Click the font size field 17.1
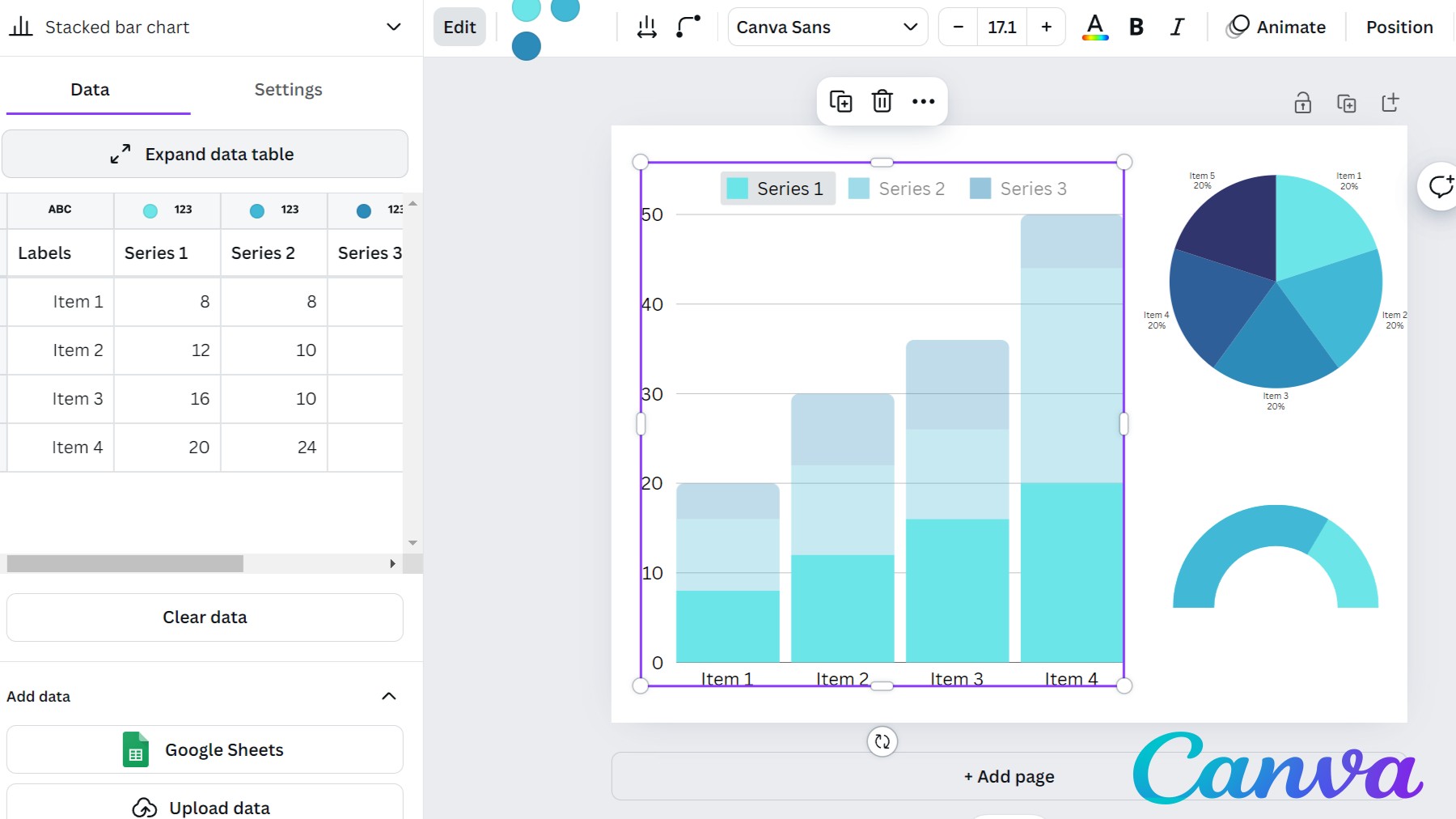This screenshot has width=1456, height=819. tap(1002, 27)
